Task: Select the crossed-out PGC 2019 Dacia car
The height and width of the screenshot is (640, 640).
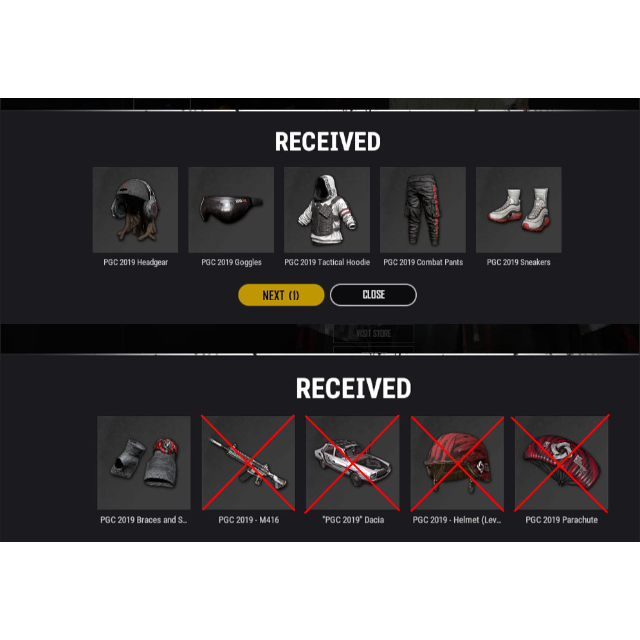Action: pos(353,463)
